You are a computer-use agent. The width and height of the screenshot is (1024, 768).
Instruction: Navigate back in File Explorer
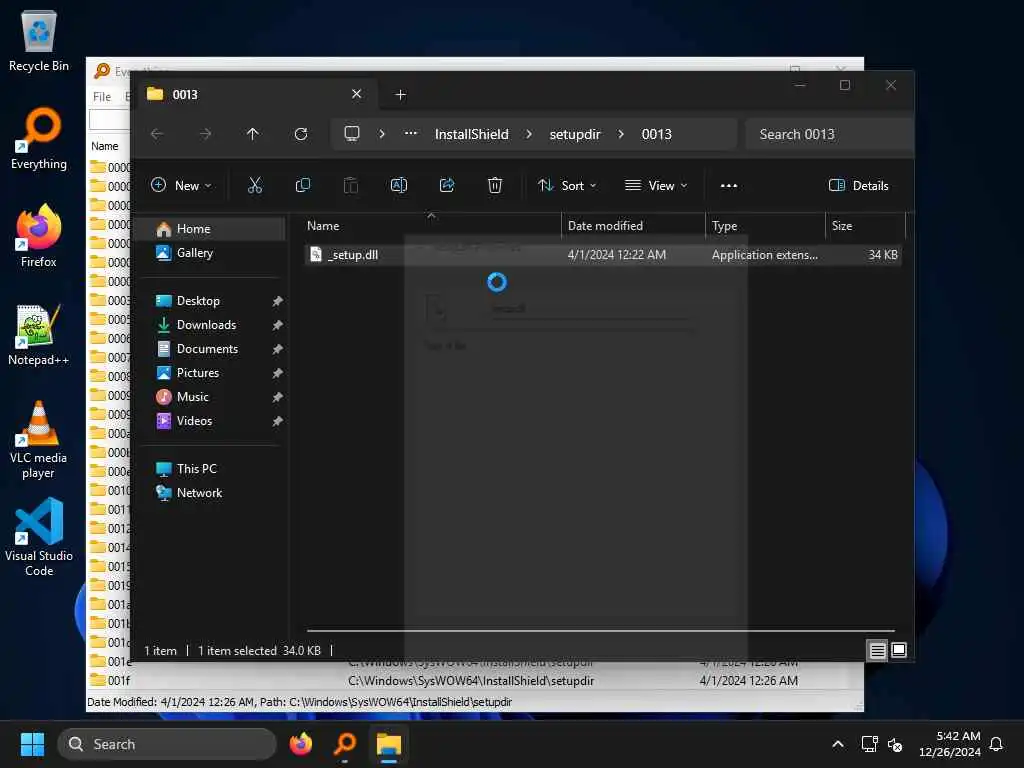157,134
